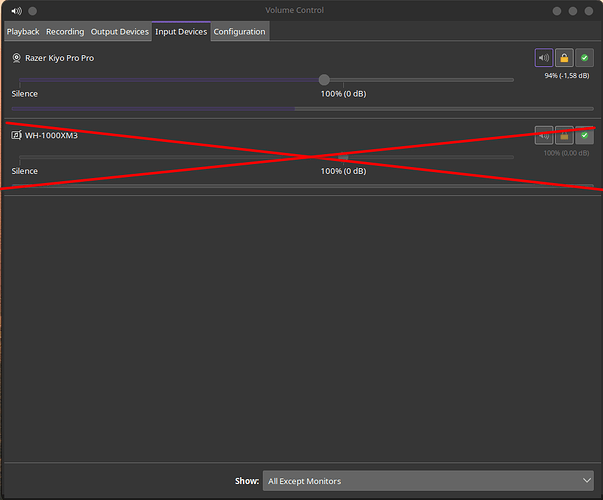The width and height of the screenshot is (603, 500).
Task: Go to the Output Devices tab
Action: point(120,32)
